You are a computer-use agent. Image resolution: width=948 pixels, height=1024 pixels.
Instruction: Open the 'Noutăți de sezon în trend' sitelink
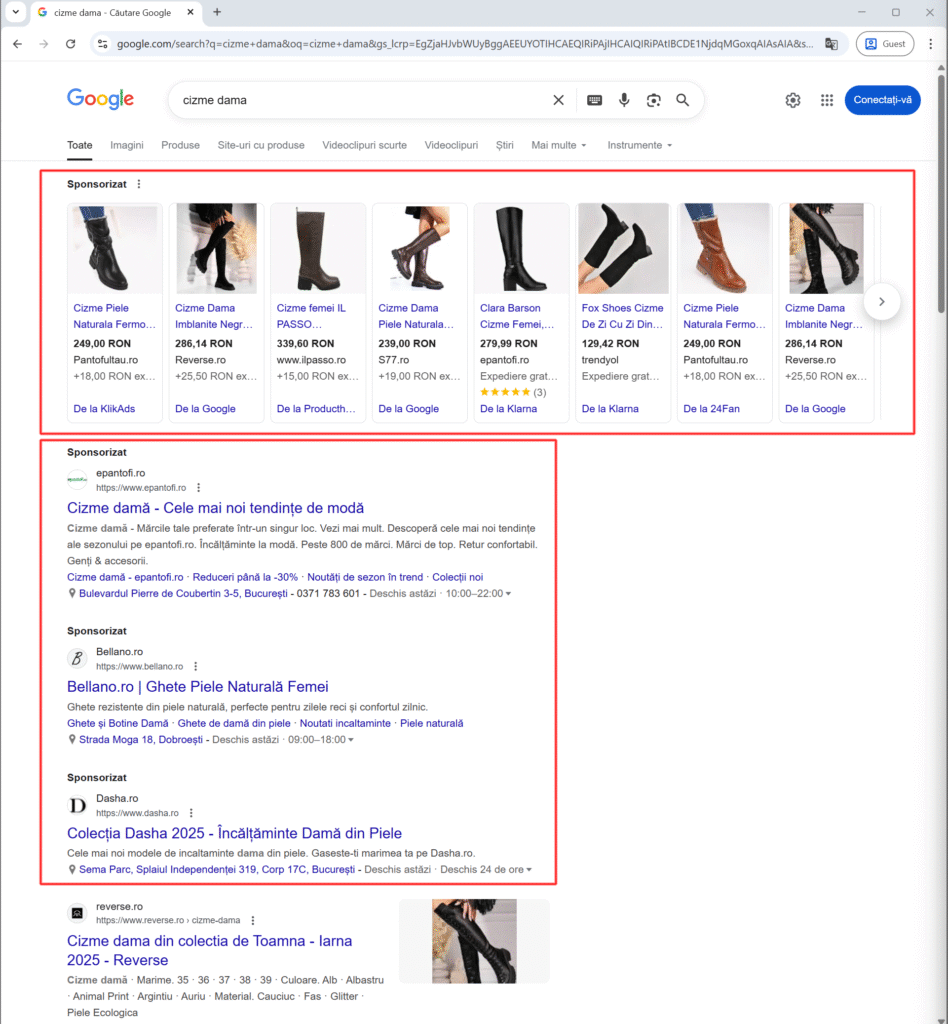click(365, 577)
